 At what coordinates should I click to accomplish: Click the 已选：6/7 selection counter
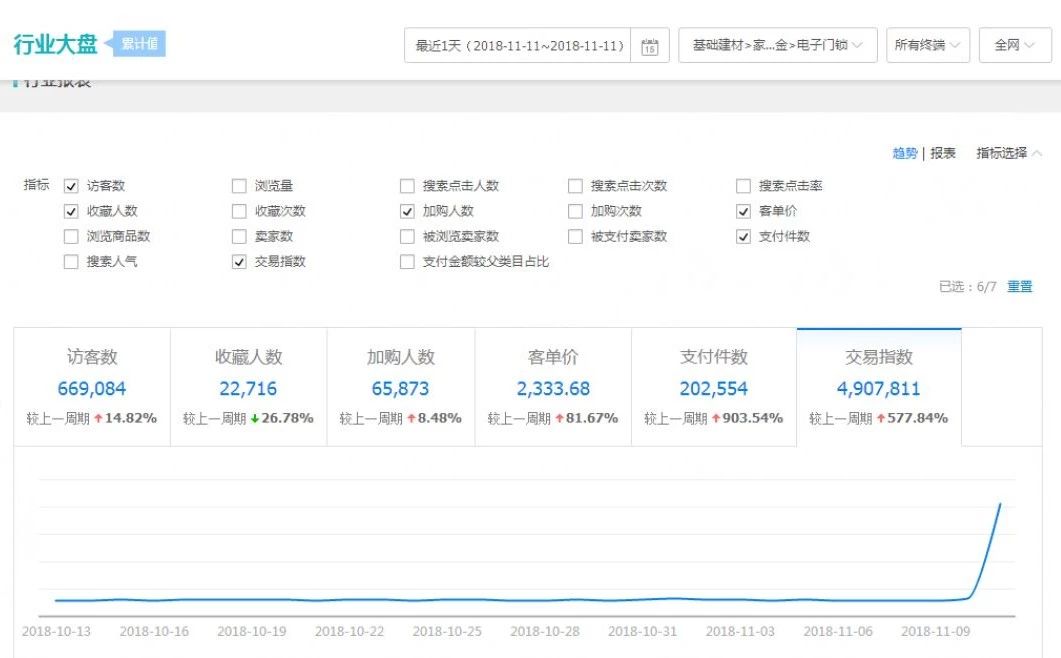coord(968,286)
